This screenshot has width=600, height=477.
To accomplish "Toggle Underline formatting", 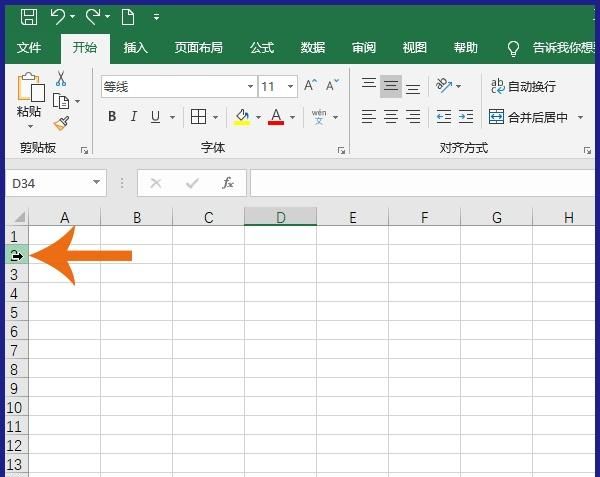I will pyautogui.click(x=155, y=117).
